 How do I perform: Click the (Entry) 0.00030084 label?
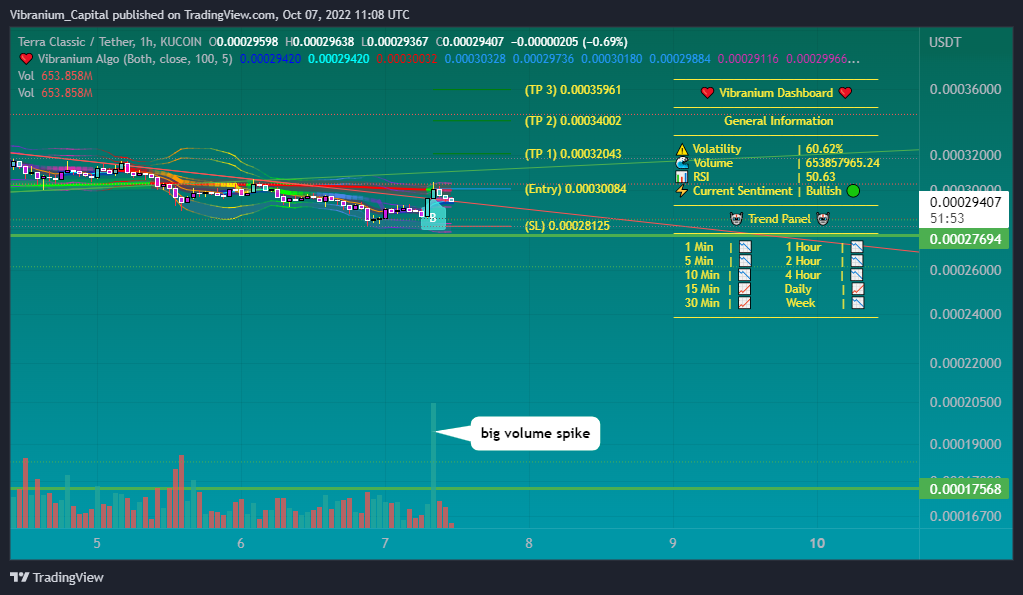575,189
